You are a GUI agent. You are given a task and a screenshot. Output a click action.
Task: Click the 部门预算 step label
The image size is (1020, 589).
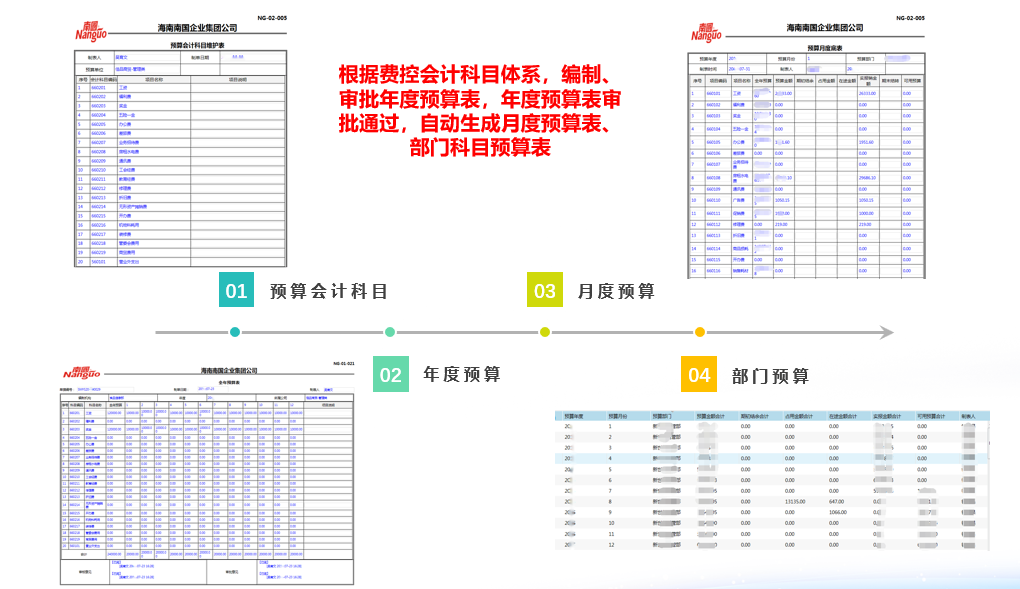(x=770, y=376)
